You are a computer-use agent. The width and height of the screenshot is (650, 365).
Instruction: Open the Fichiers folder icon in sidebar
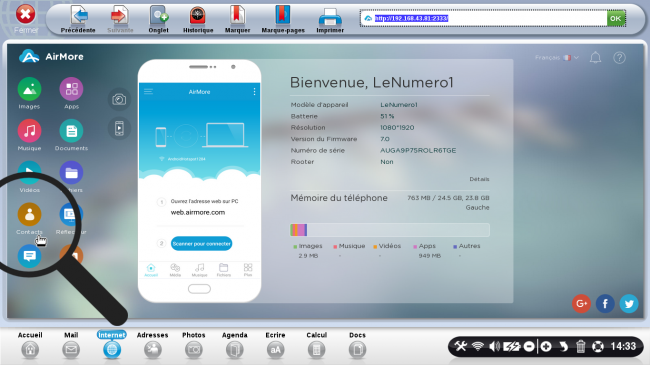point(71,173)
